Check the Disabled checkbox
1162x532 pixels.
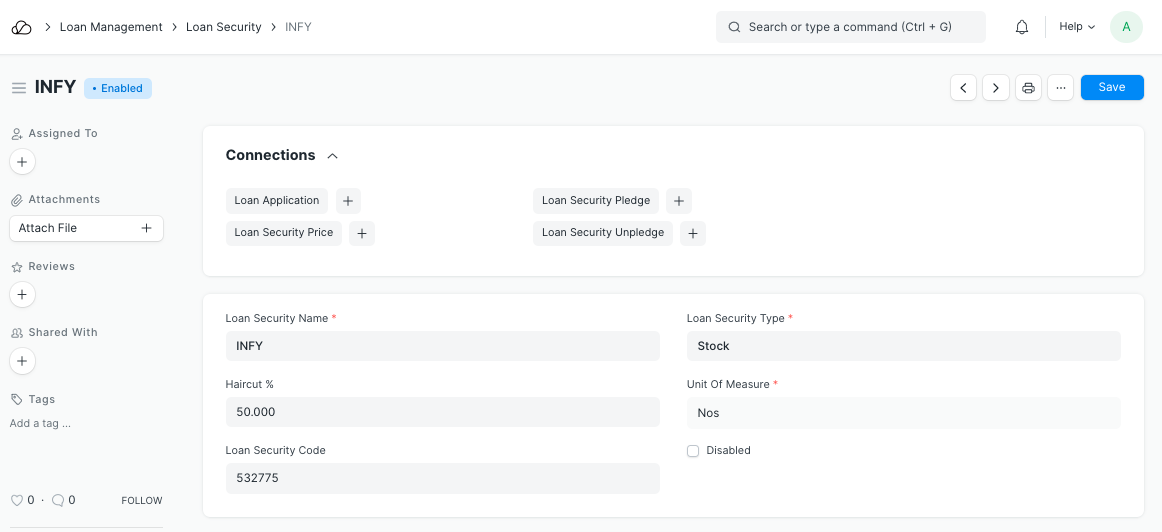693,451
